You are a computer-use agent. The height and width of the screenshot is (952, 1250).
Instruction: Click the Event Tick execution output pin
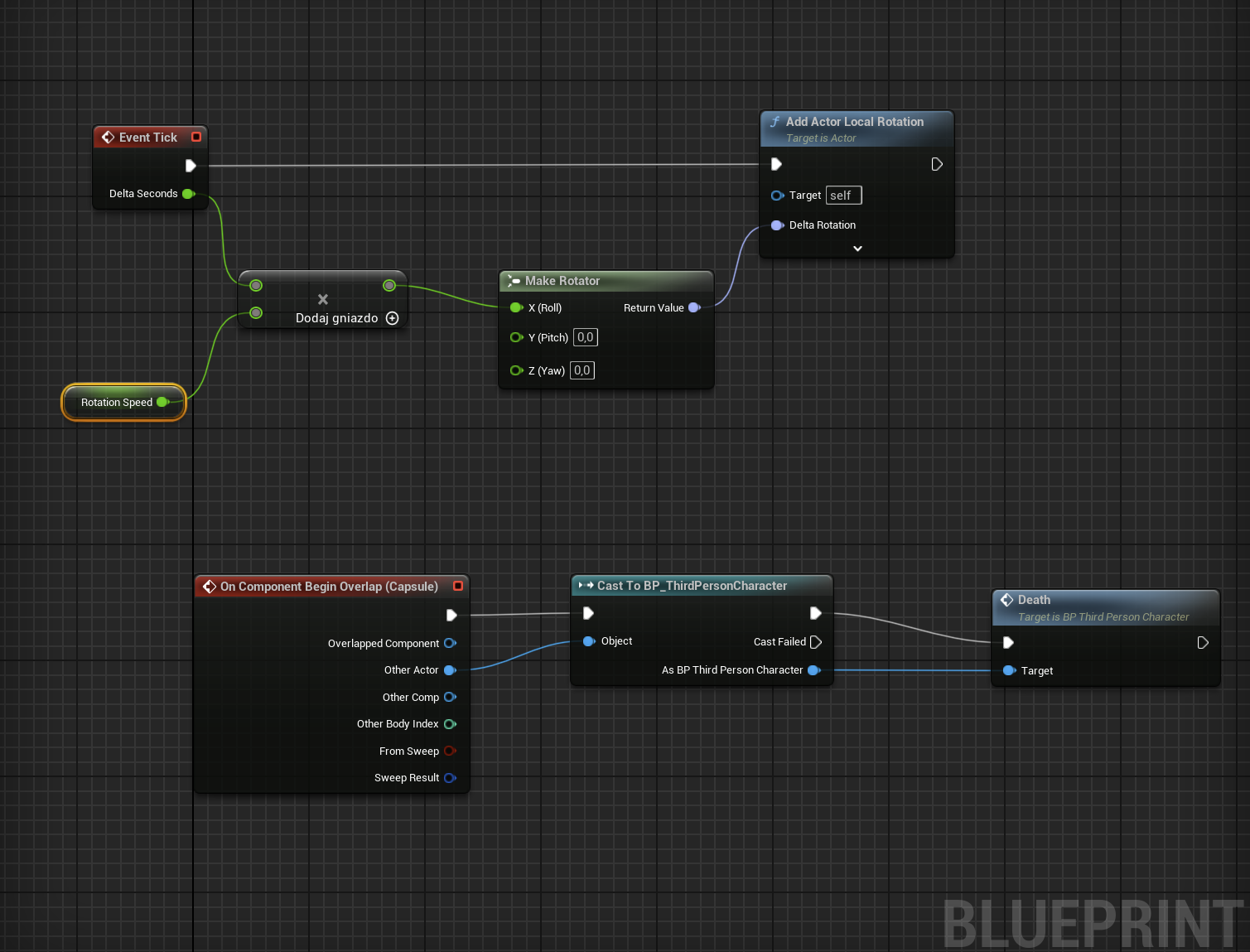click(x=191, y=166)
